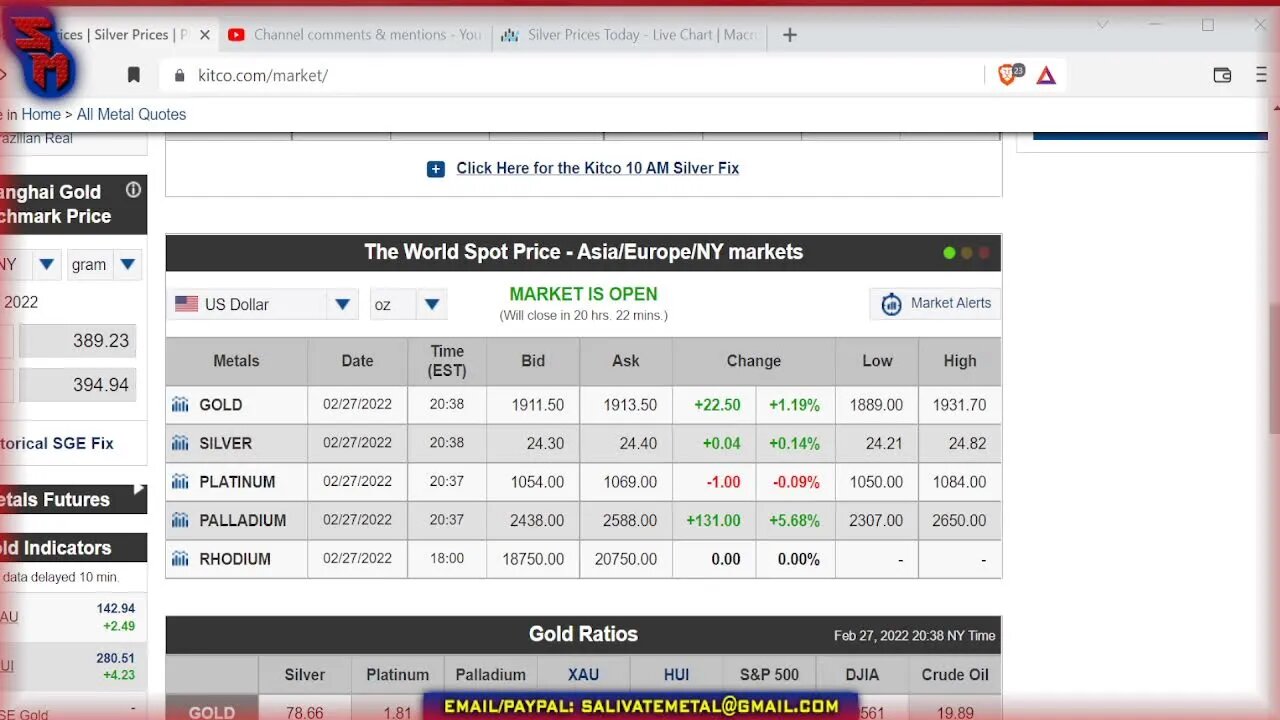Click the gold ask price 1913.50

[630, 405]
